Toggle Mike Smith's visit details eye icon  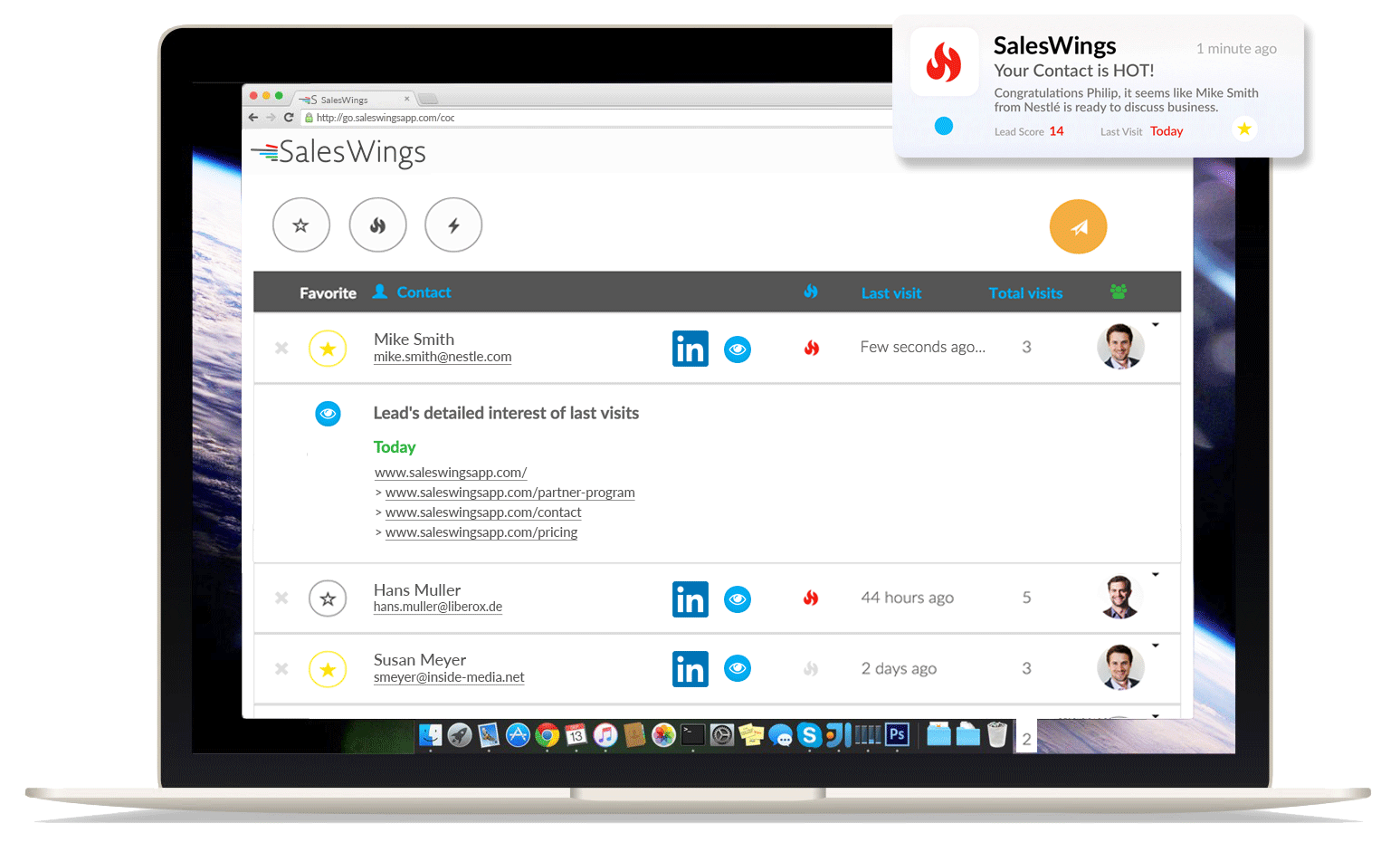(x=738, y=349)
